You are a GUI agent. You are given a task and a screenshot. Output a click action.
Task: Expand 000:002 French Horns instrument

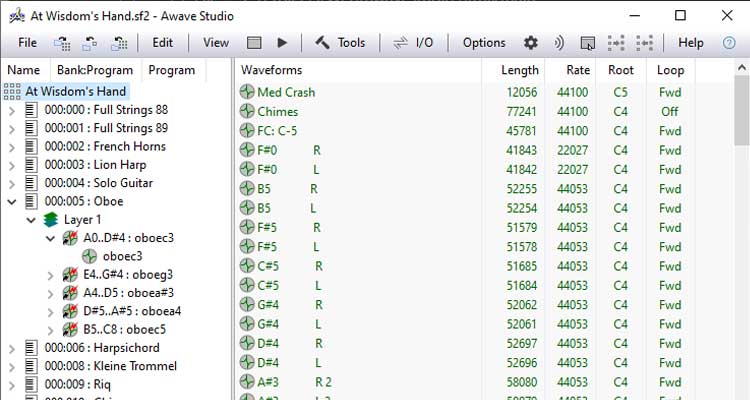(x=12, y=147)
